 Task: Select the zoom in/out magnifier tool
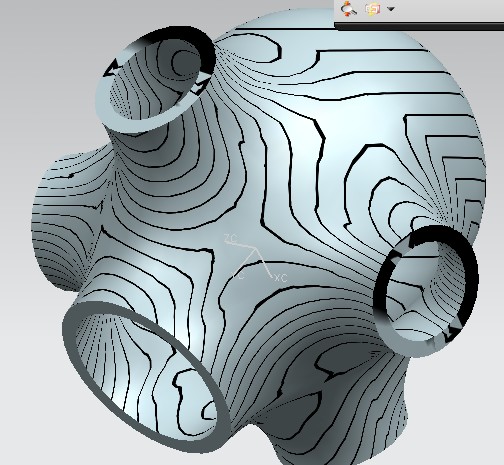point(349,9)
